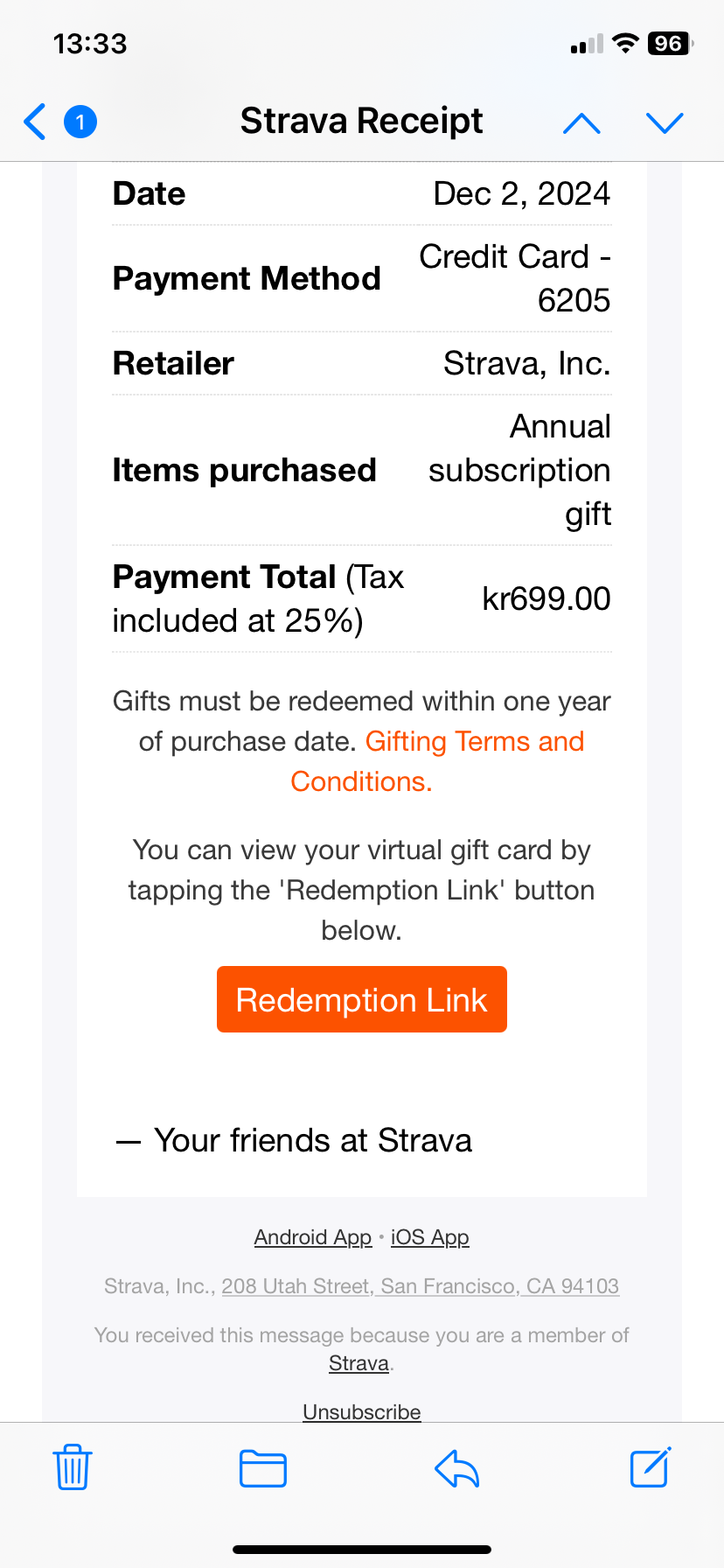Screen dimensions: 724x1568
Task: Go to previous message with up arrow
Action: pyautogui.click(x=581, y=123)
